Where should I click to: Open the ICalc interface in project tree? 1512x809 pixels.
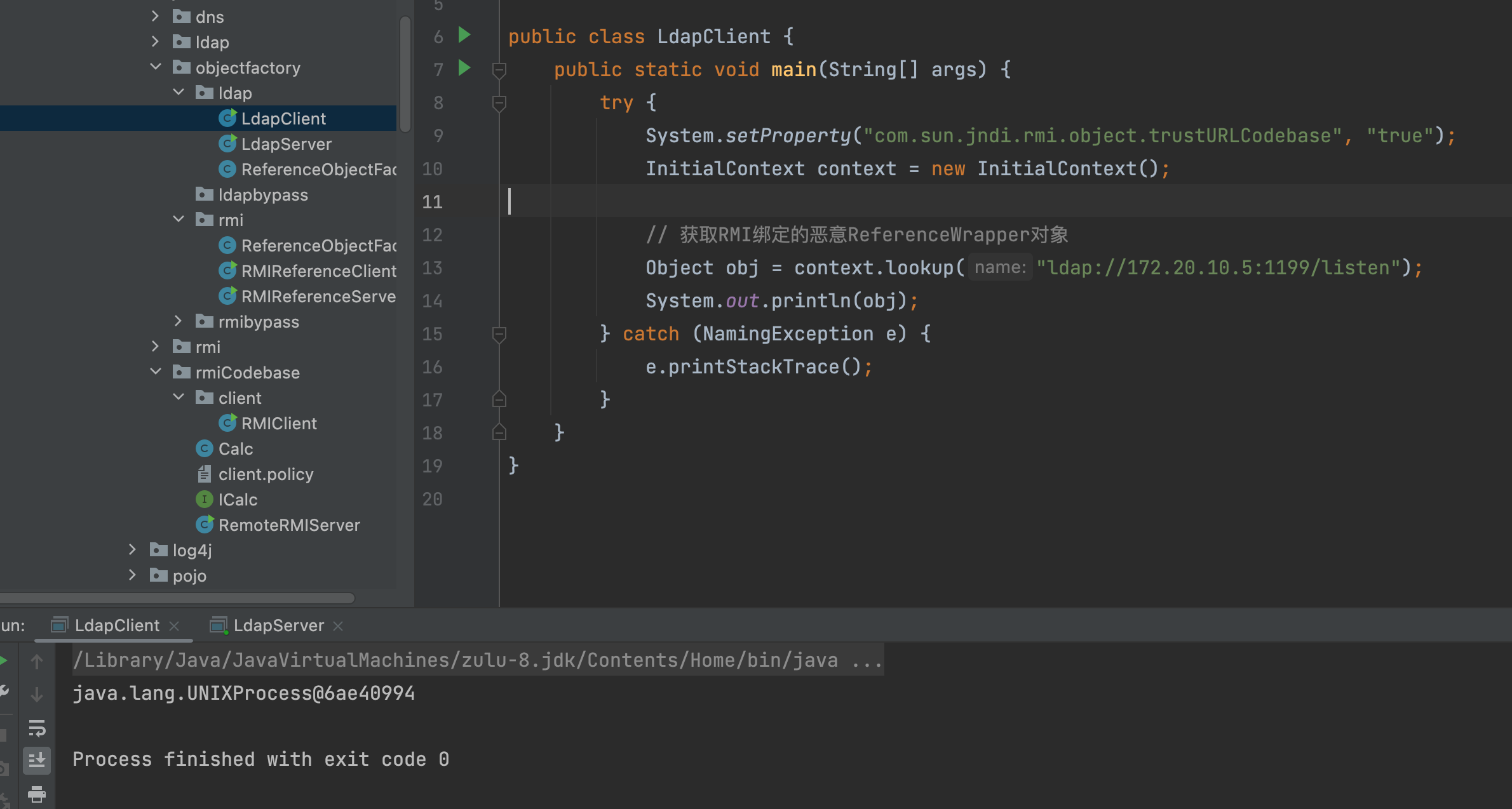click(x=238, y=500)
